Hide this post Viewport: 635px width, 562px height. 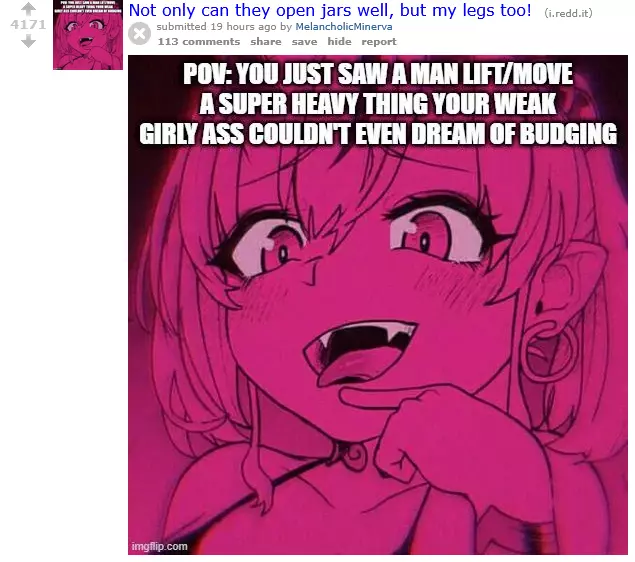pos(339,42)
